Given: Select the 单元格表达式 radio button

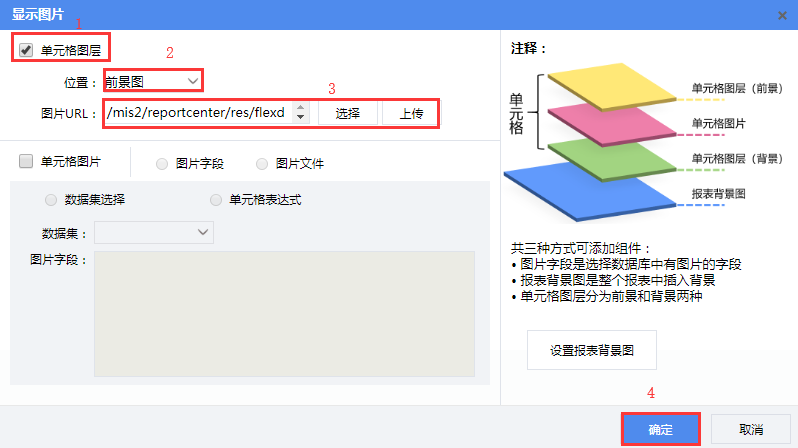Looking at the screenshot, I should [x=216, y=199].
